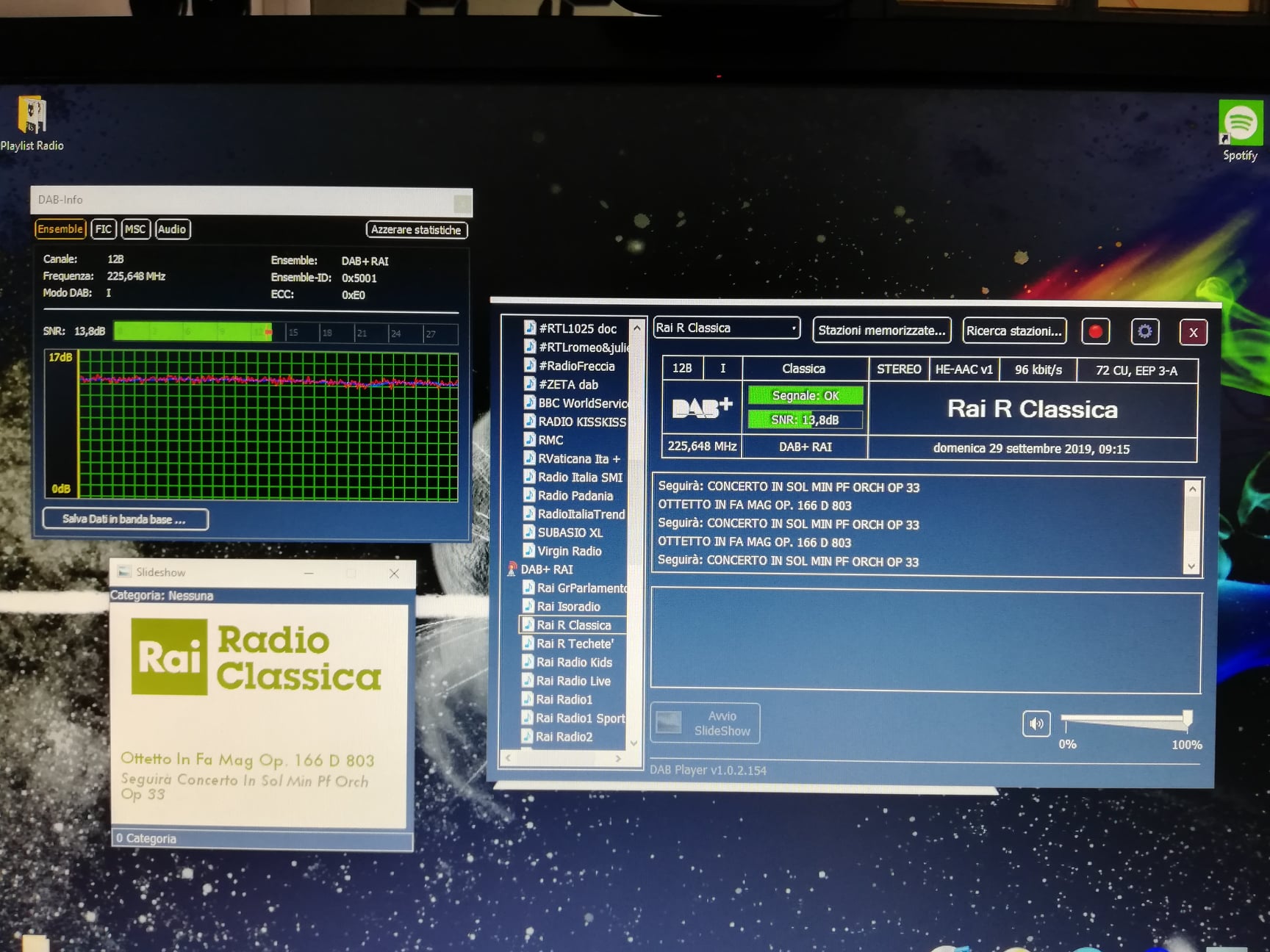The width and height of the screenshot is (1270, 952).
Task: Select #RTLromeo&julie station
Action: click(576, 347)
